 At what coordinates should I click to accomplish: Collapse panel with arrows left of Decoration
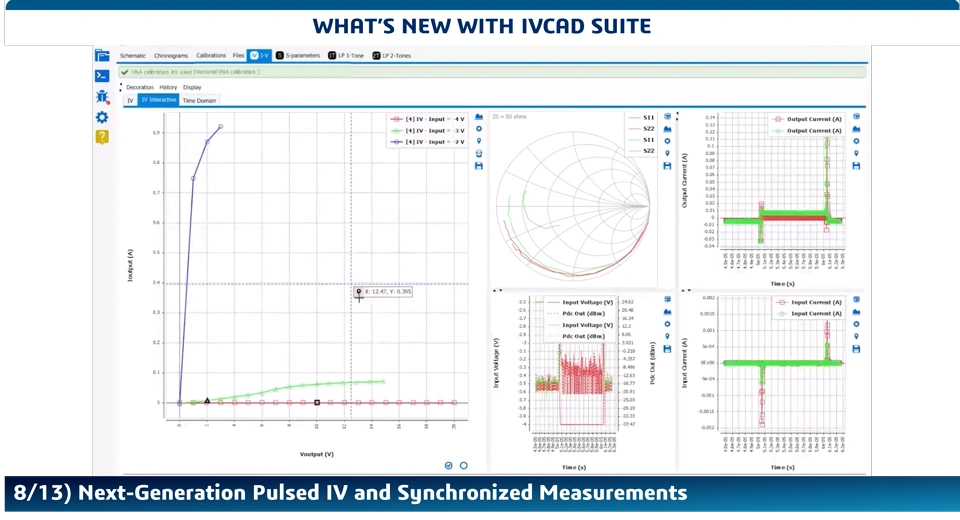(x=121, y=88)
